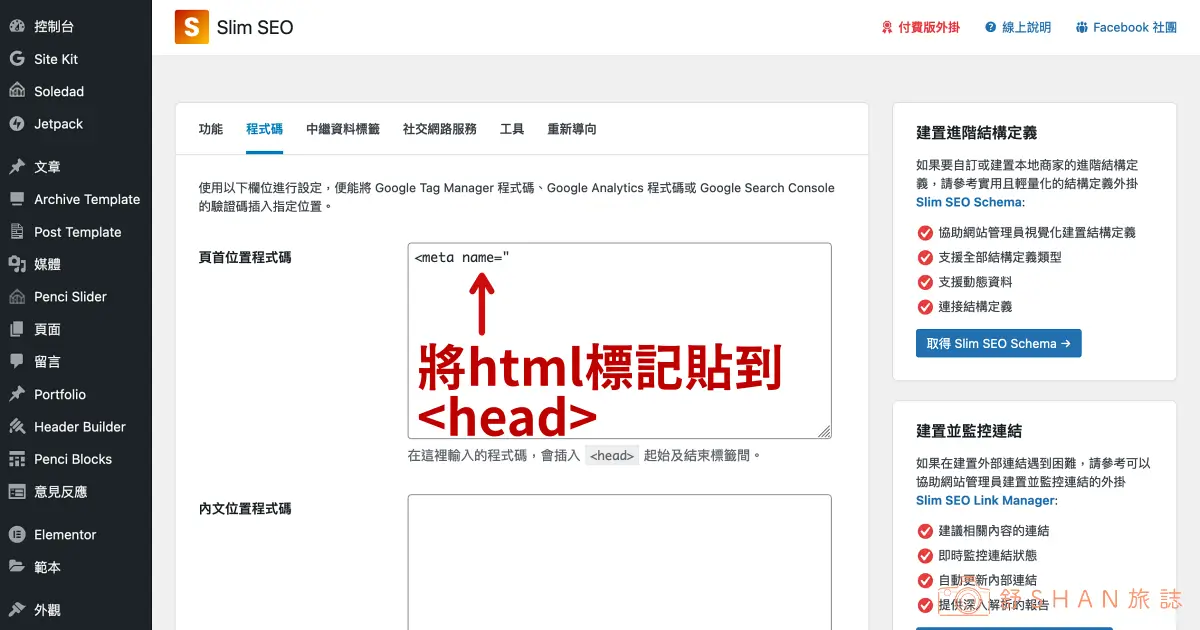
Task: Click inside the 內文位置程式碼 textarea
Action: click(619, 562)
